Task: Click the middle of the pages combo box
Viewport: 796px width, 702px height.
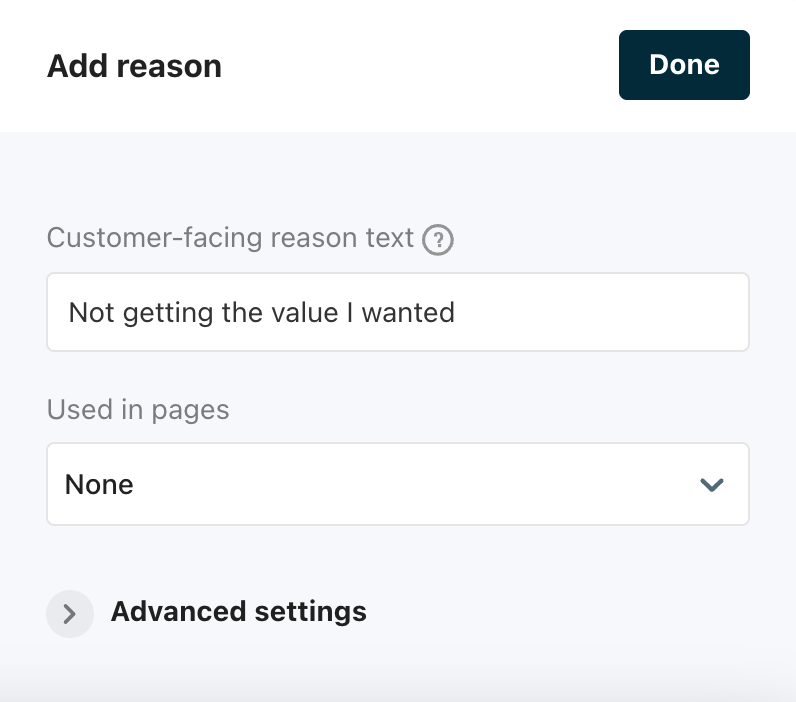Action: 397,484
